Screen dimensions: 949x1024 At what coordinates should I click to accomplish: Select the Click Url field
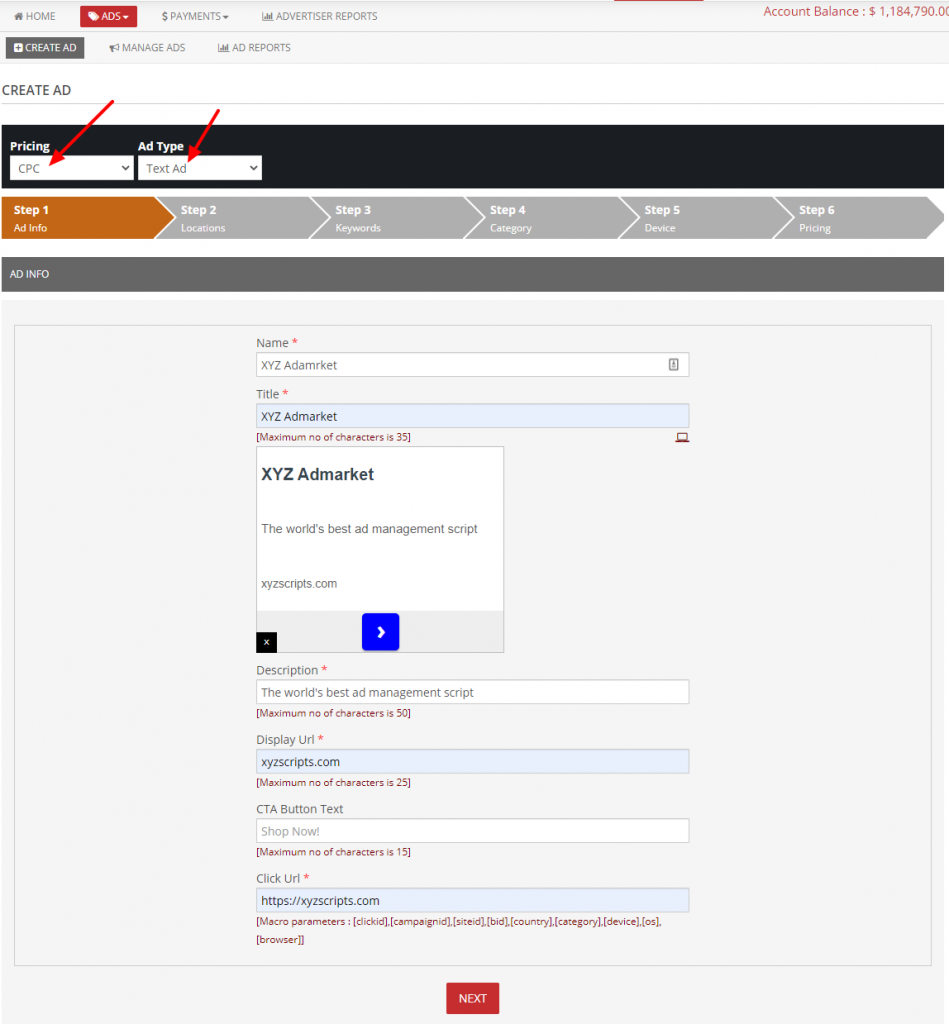coord(472,900)
